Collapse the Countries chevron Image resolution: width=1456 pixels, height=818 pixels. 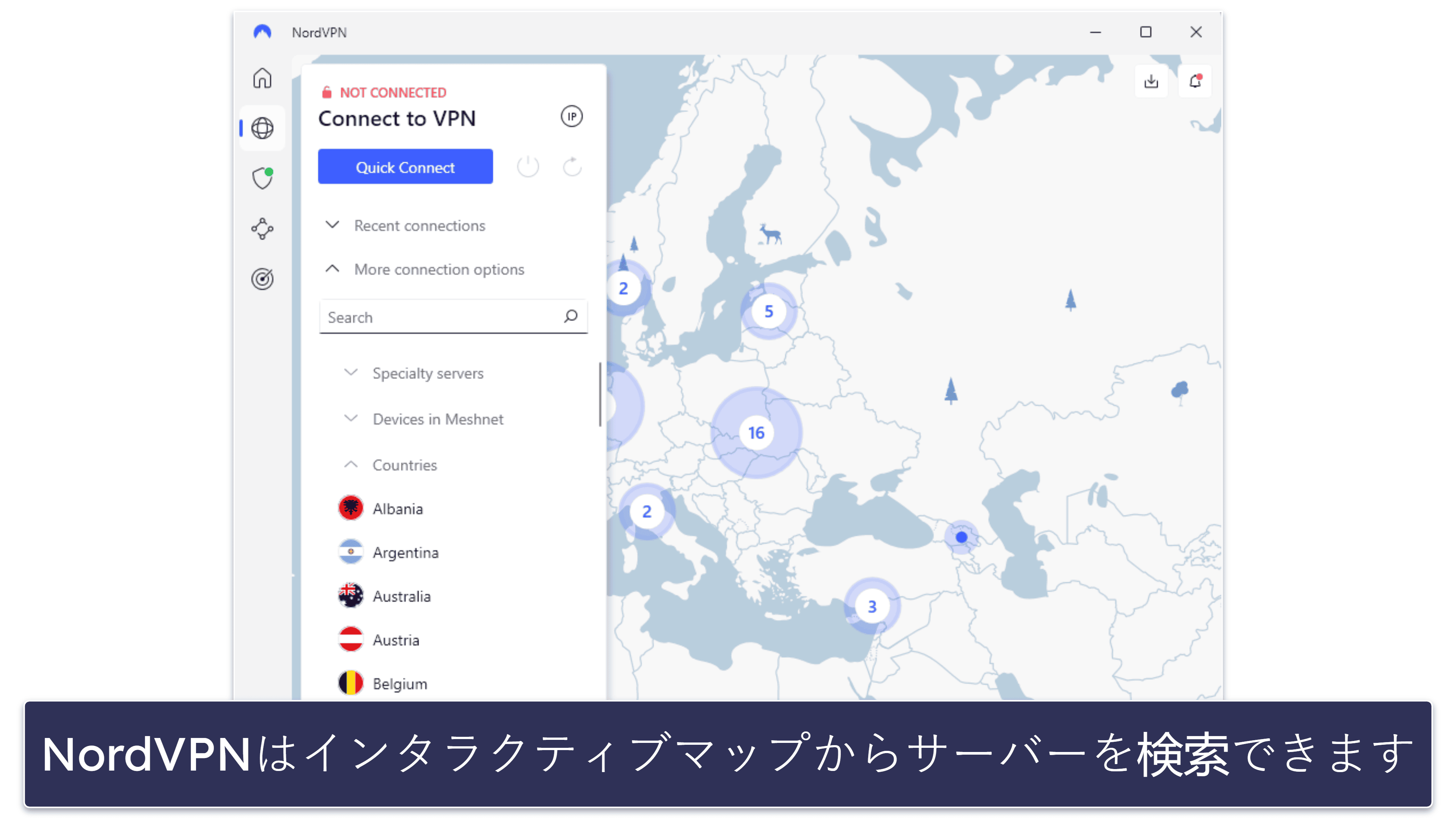point(351,465)
